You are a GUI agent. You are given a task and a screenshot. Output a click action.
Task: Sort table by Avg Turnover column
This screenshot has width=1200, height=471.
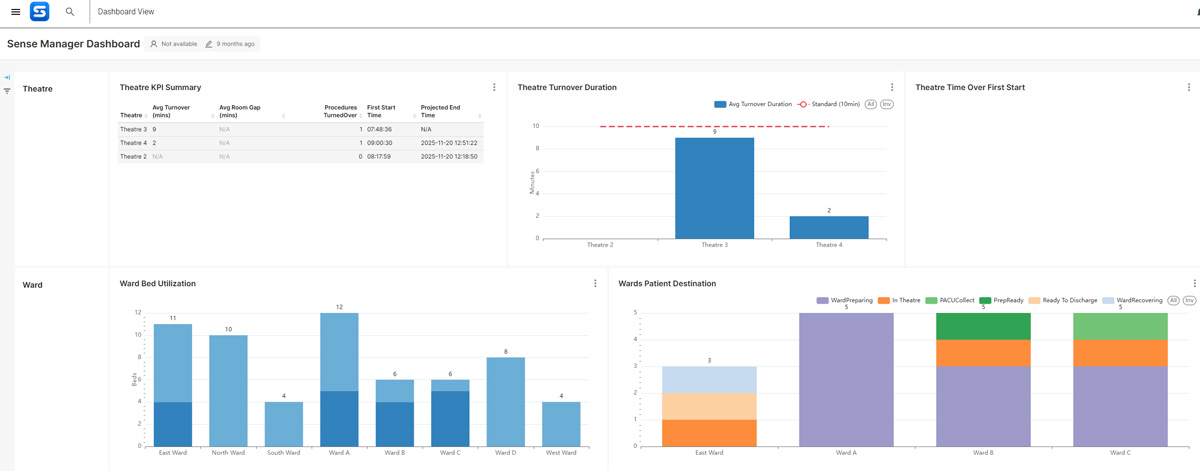click(x=171, y=111)
